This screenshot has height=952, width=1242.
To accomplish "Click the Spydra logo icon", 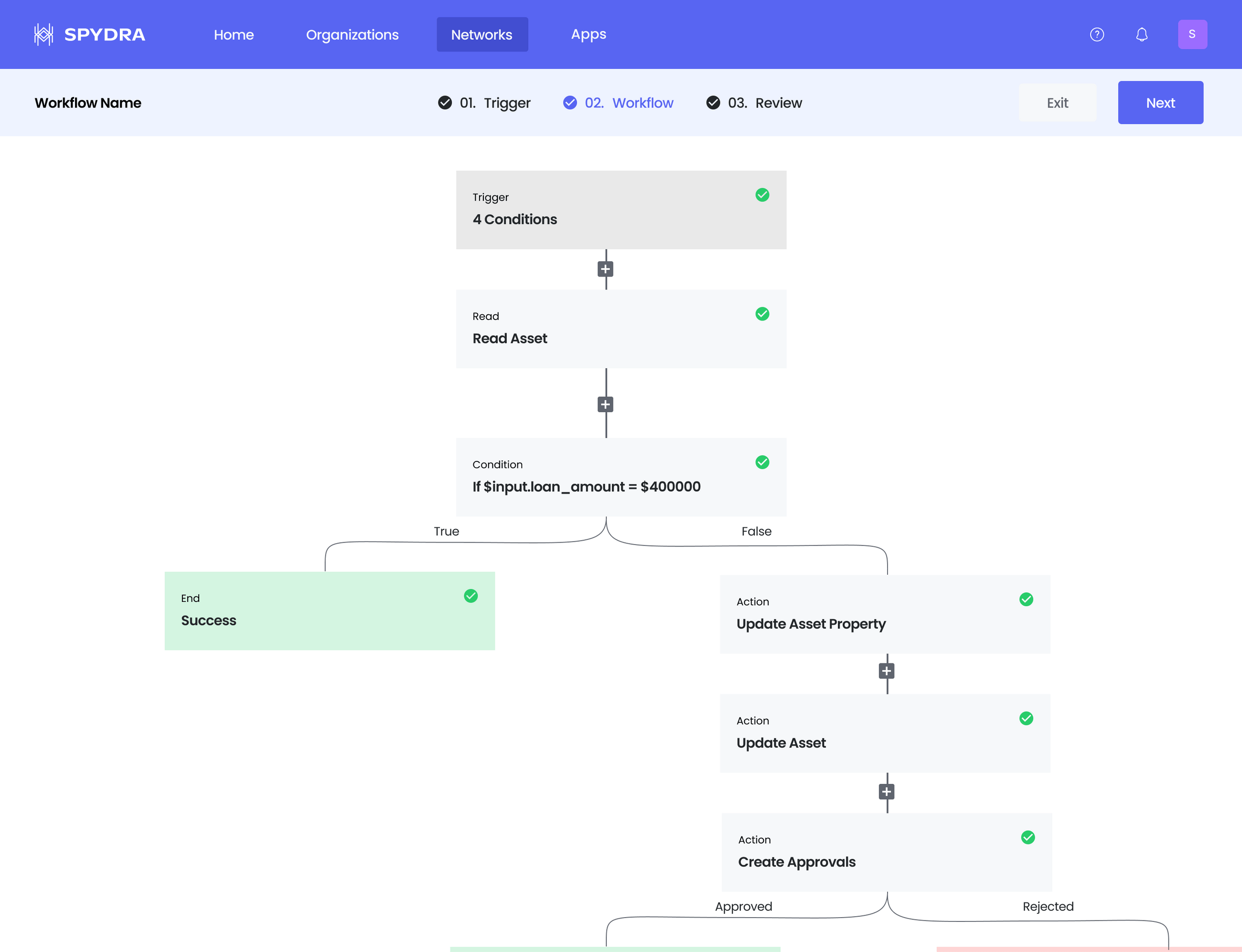I will click(x=43, y=34).
